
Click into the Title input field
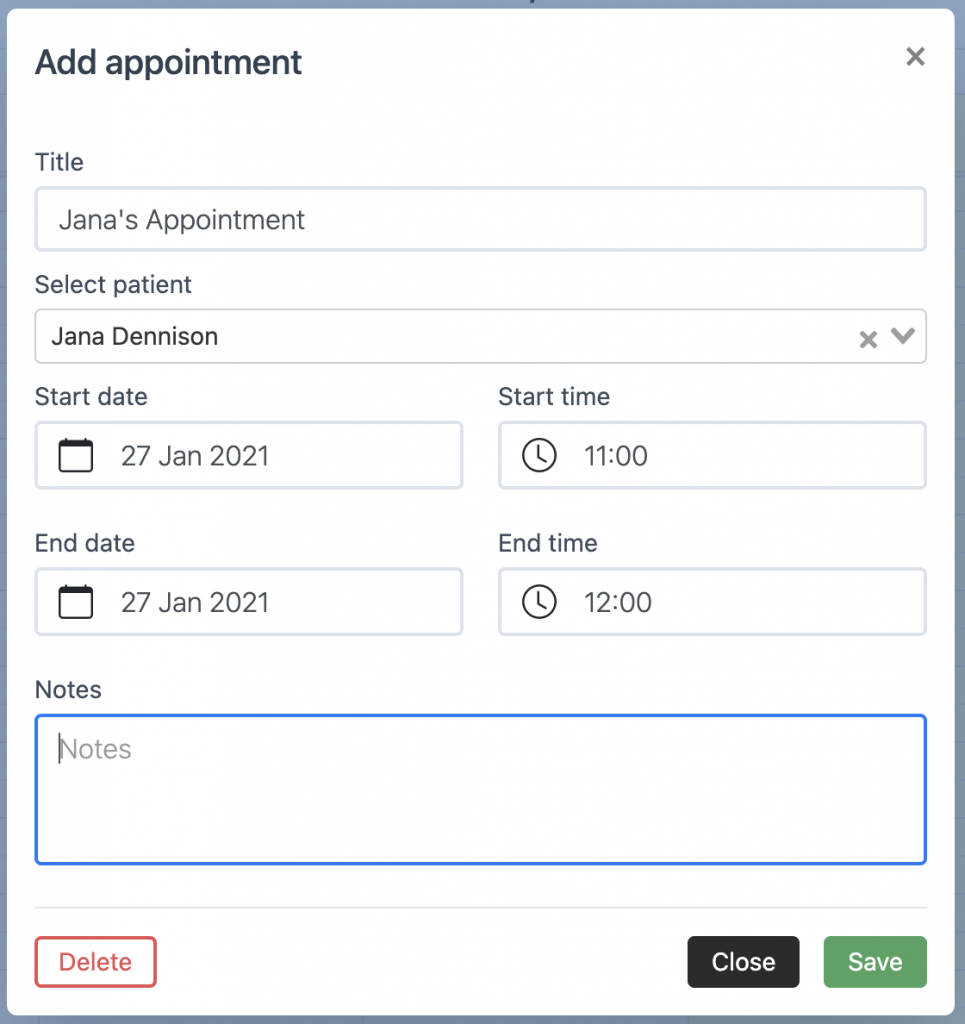[481, 219]
